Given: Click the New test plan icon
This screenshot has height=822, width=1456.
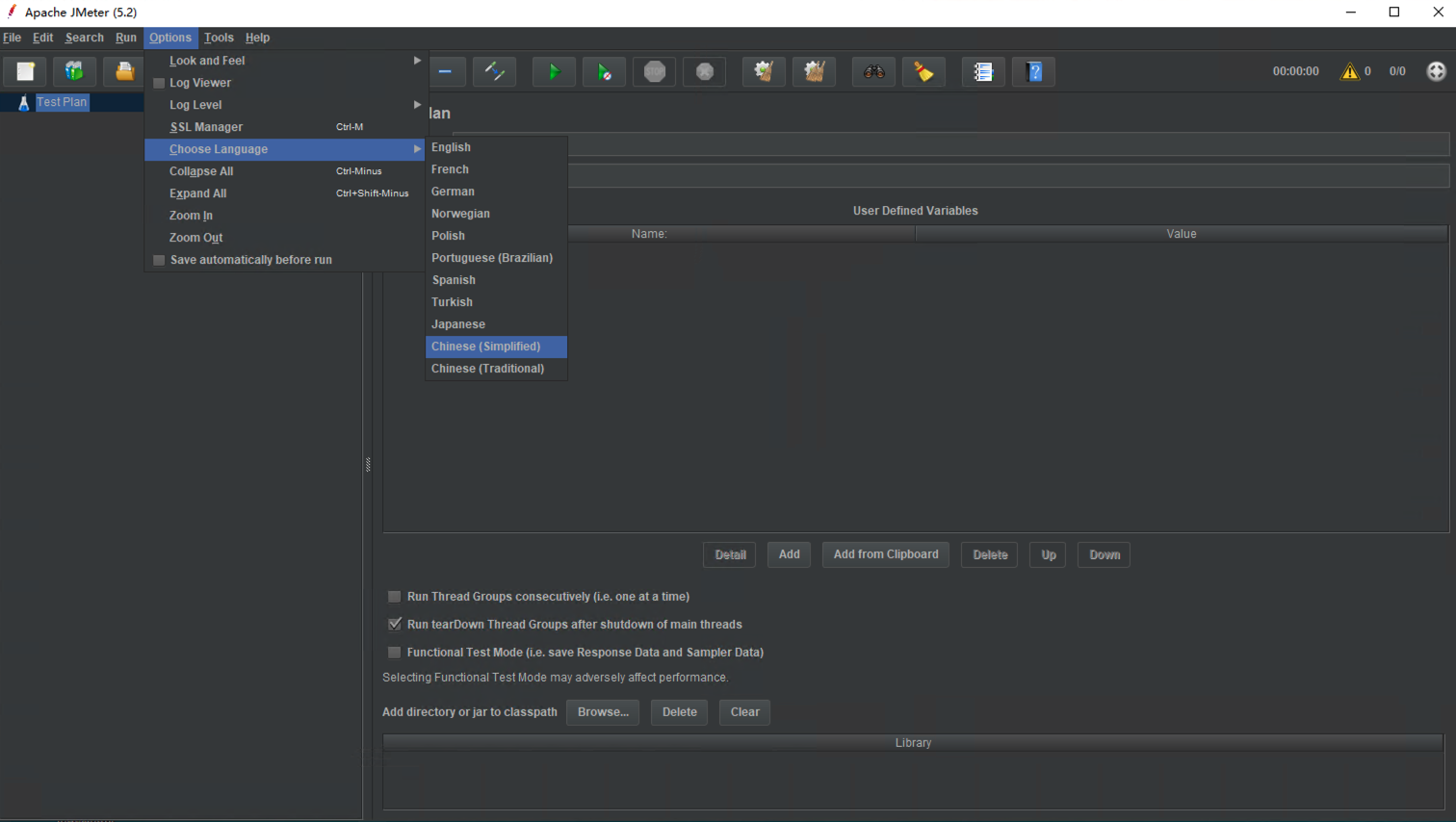Looking at the screenshot, I should pos(25,72).
